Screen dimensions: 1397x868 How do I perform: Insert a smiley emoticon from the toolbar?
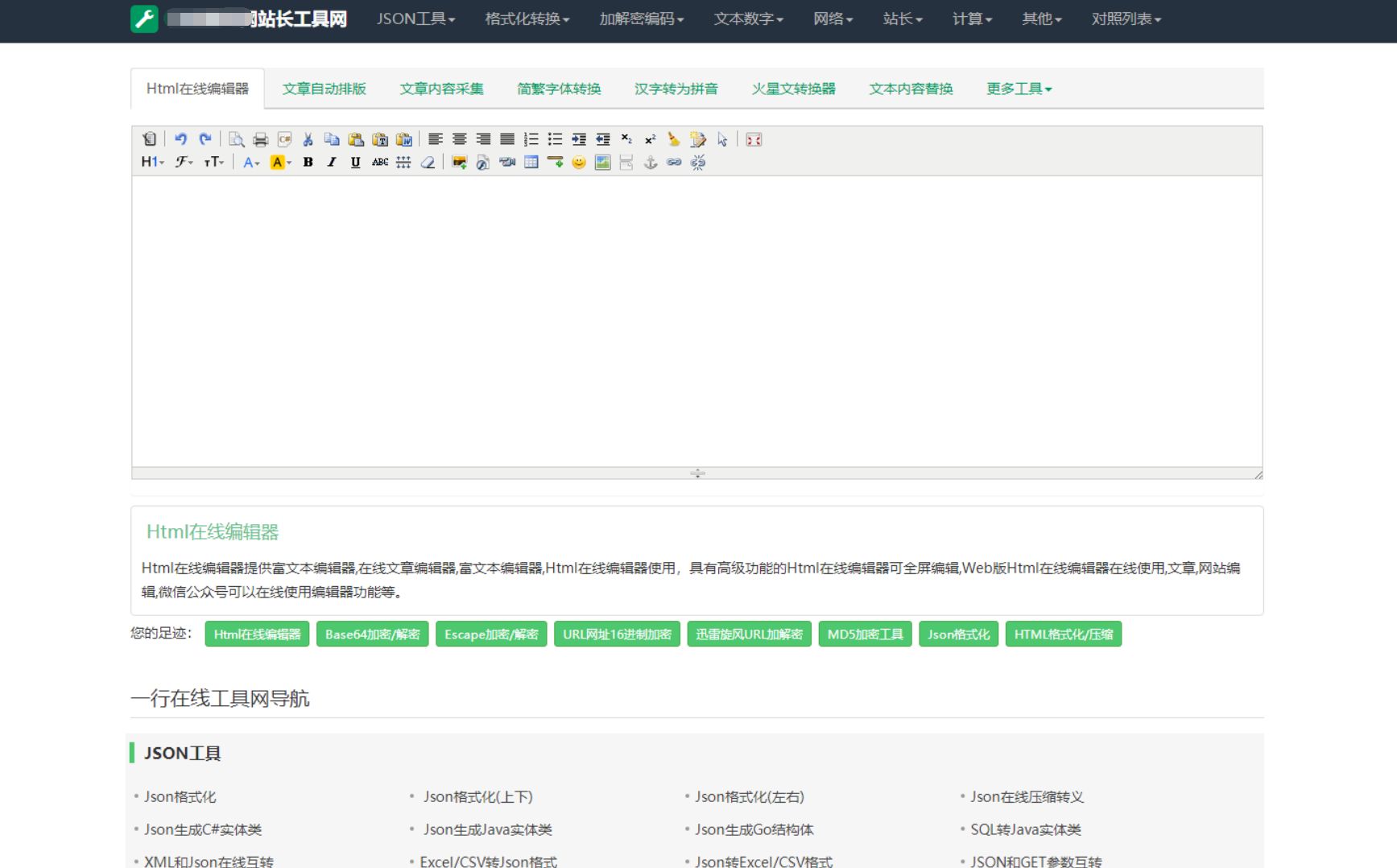coord(578,162)
